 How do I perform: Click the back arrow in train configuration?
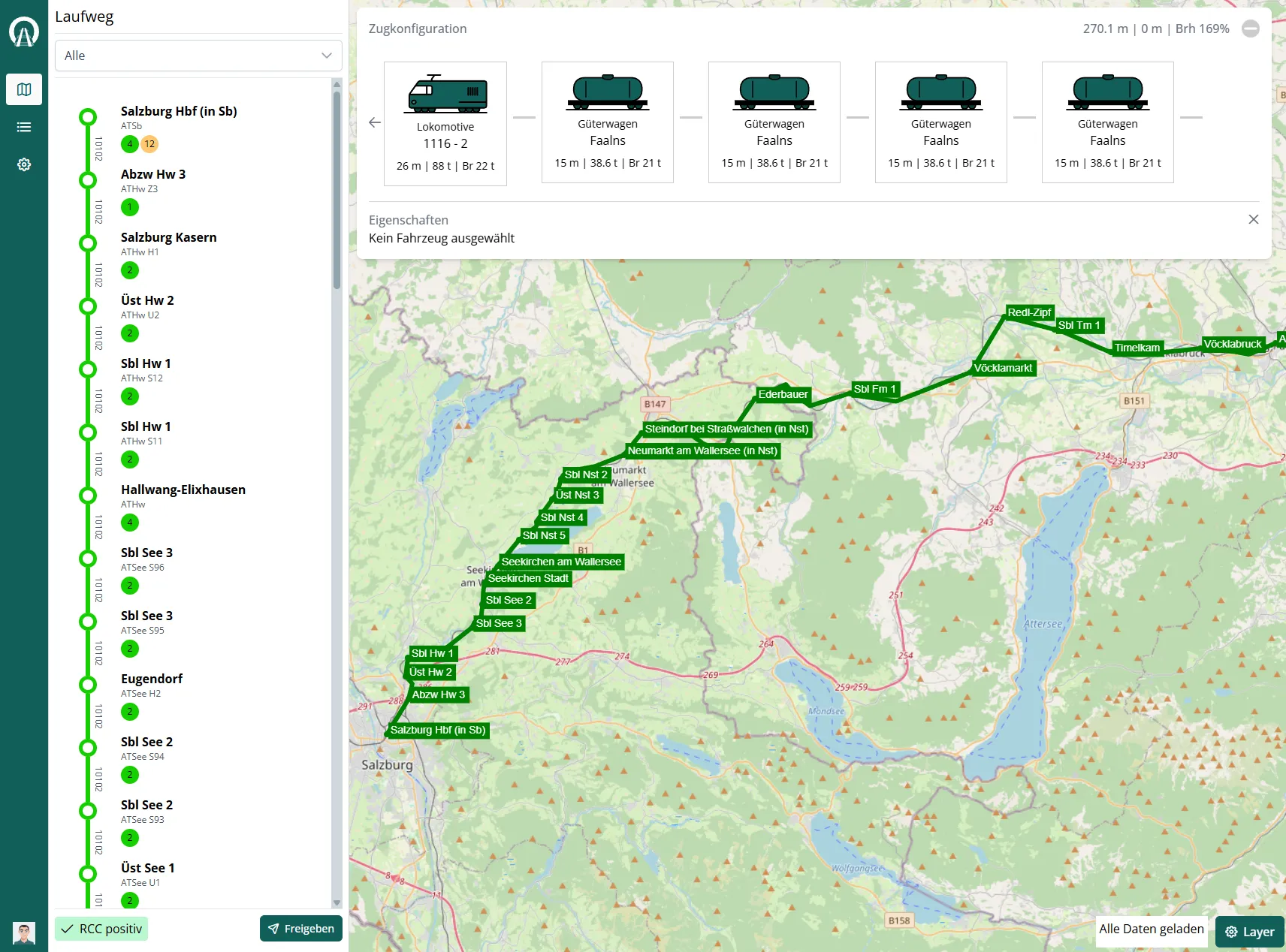click(375, 122)
